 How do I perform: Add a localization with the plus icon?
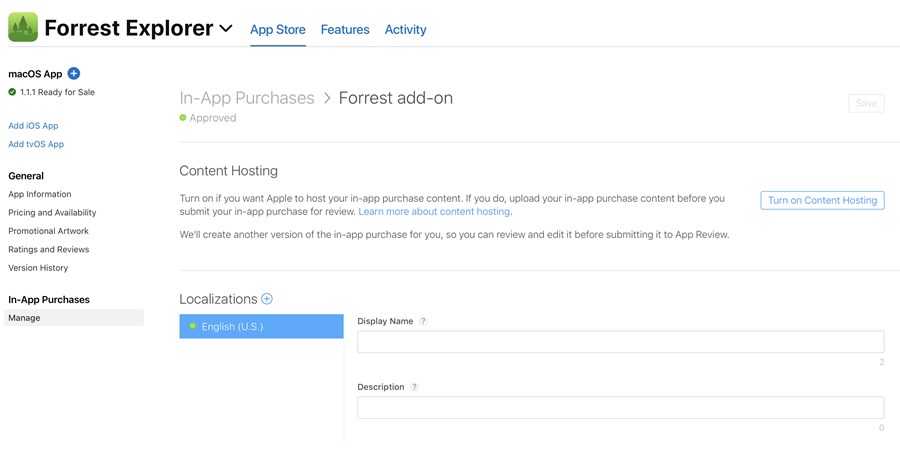[x=267, y=299]
